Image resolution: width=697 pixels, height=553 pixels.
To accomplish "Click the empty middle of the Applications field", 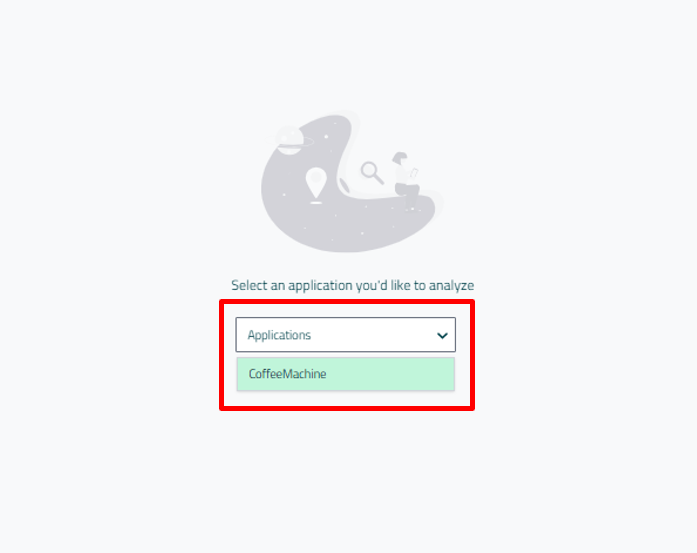I will pyautogui.click(x=373, y=335).
